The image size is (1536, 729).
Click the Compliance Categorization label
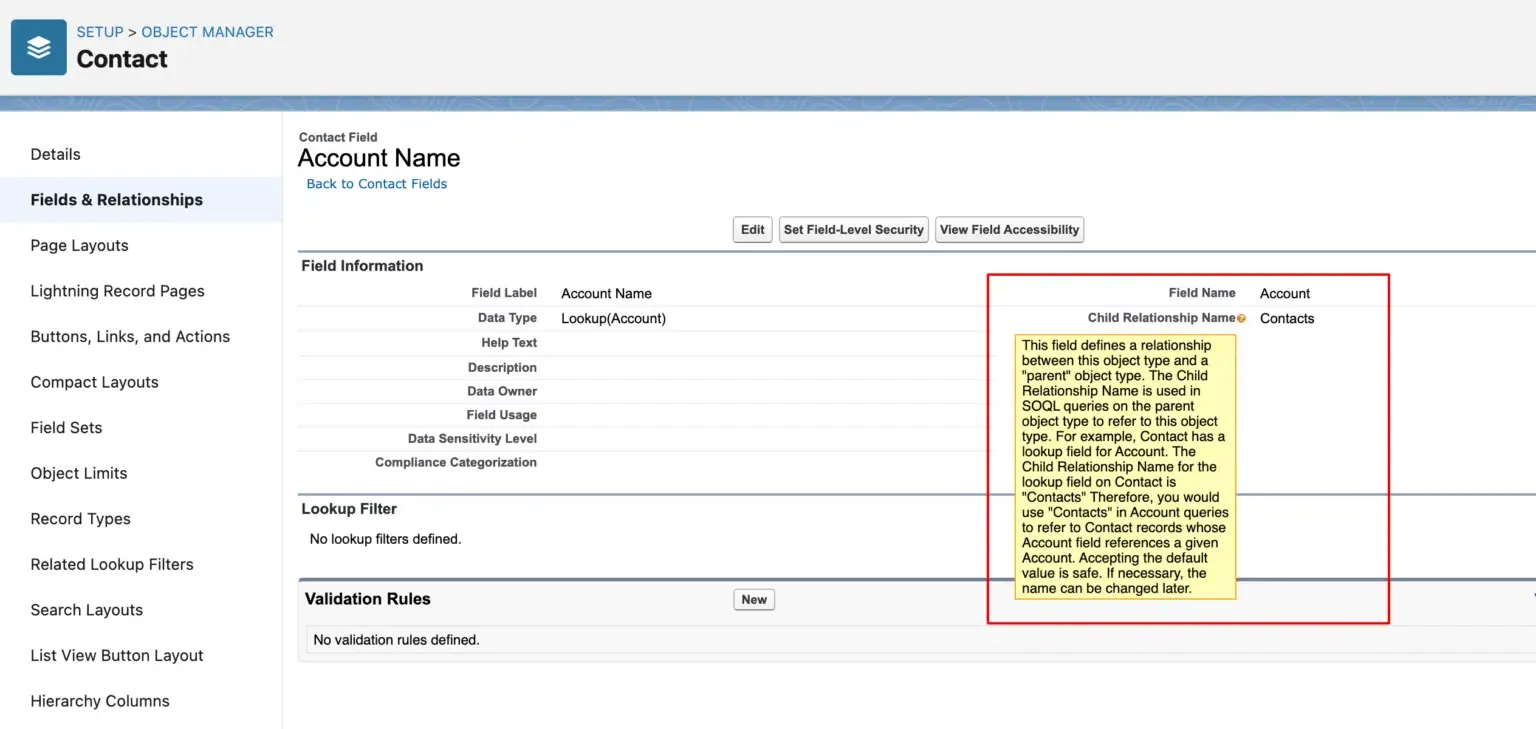coord(456,463)
